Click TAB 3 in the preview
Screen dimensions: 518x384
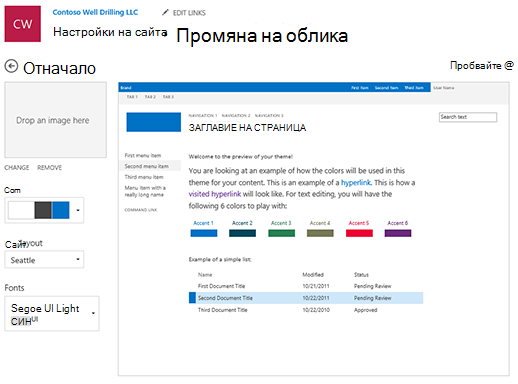point(168,97)
